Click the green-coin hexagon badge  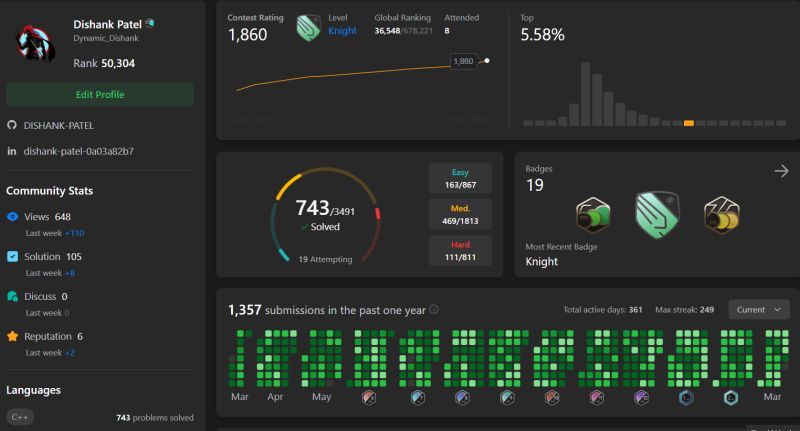coord(593,215)
